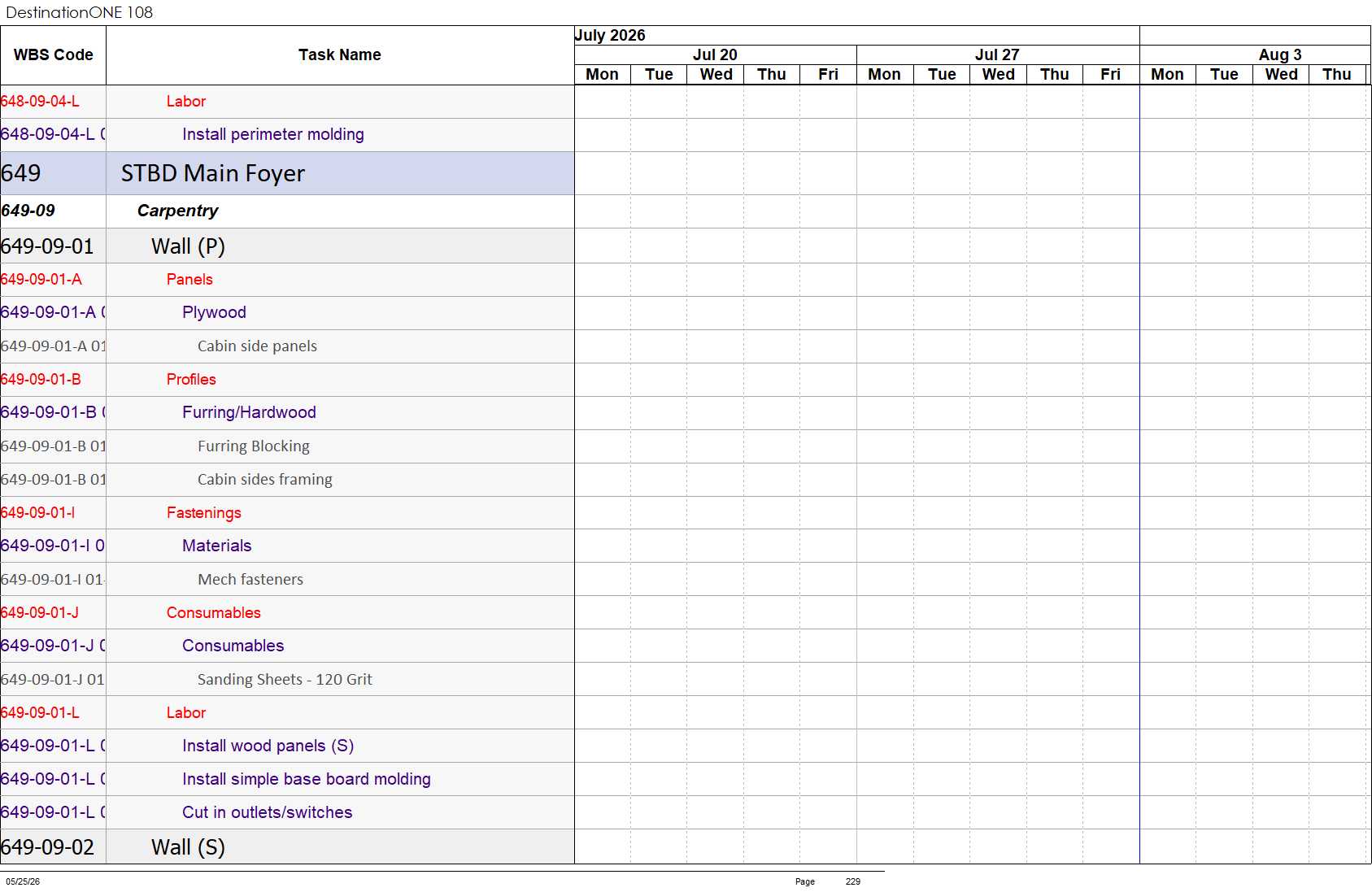This screenshot has height=892, width=1372.
Task: Select WBS code 648-09-04-L in red
Action: point(40,102)
